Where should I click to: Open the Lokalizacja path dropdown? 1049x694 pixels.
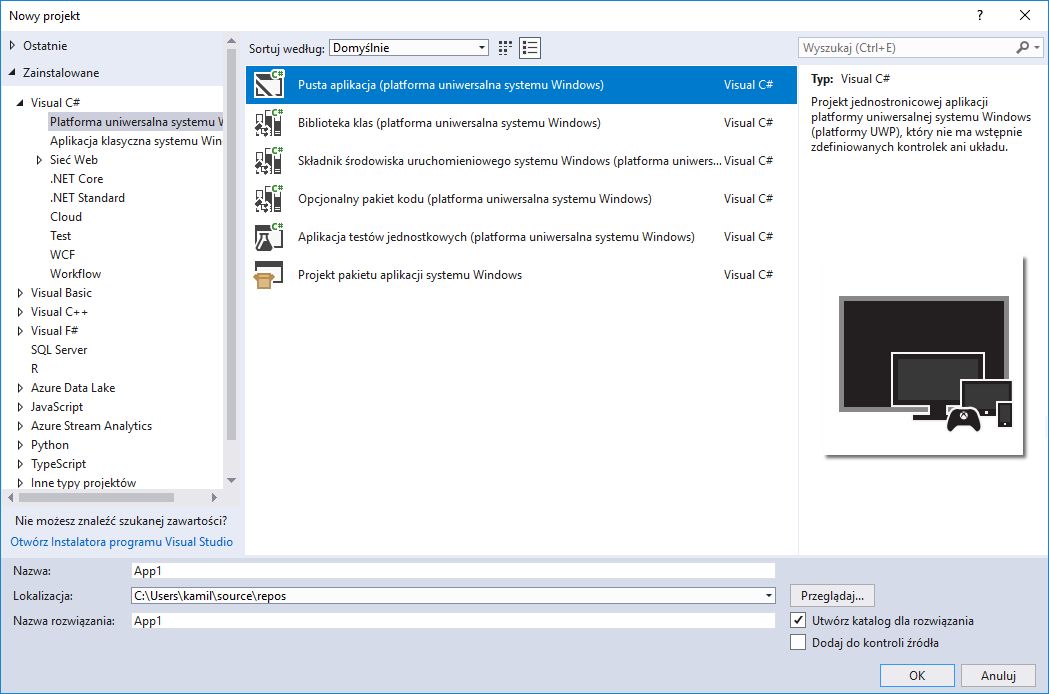769,596
